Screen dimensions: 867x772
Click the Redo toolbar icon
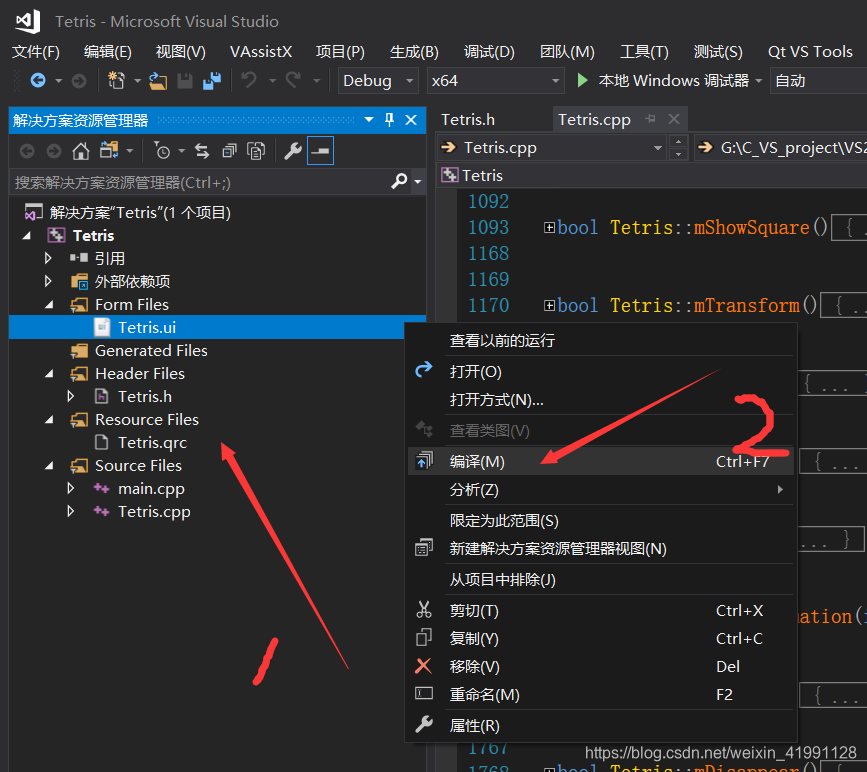[x=293, y=81]
